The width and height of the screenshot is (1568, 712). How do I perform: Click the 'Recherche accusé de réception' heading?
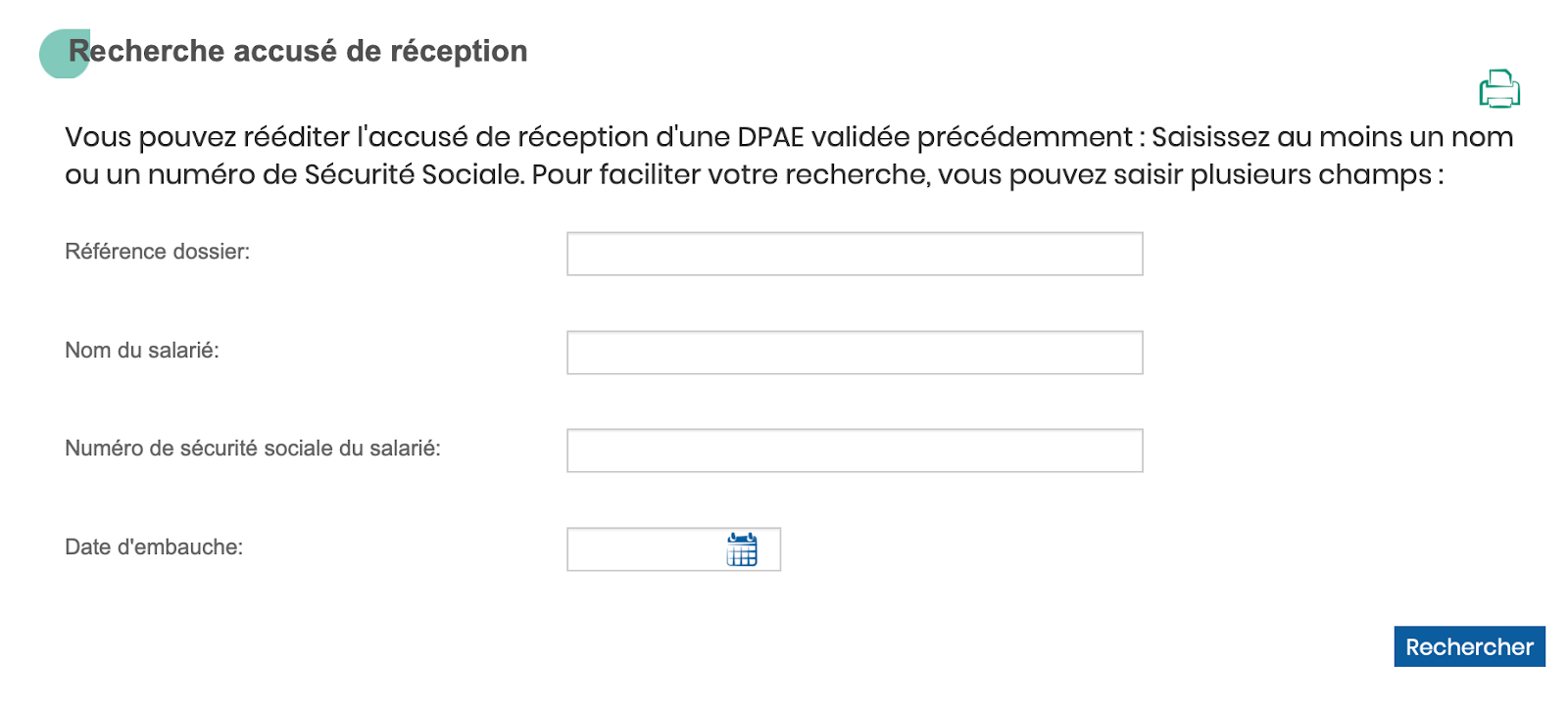tap(298, 51)
